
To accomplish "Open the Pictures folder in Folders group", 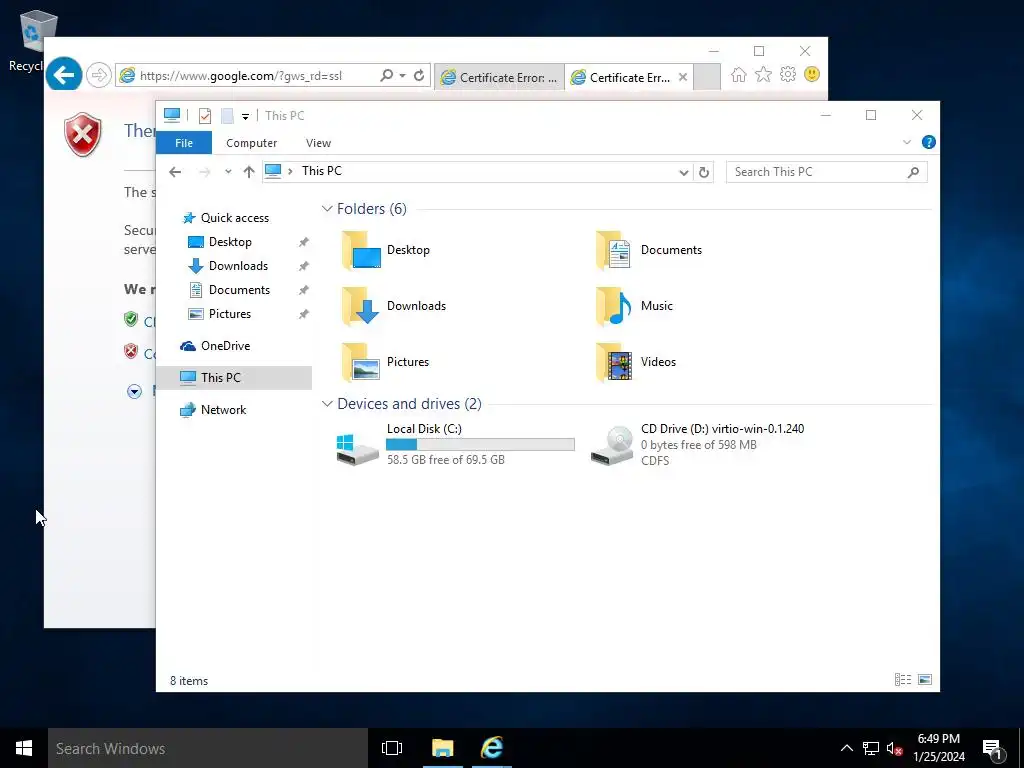I will tap(385, 362).
